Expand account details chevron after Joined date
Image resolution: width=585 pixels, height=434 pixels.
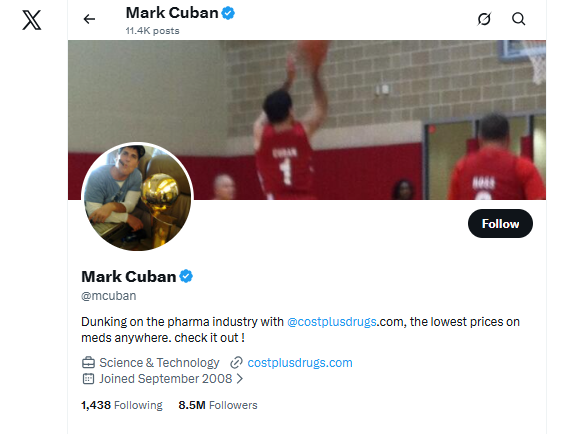click(x=240, y=379)
